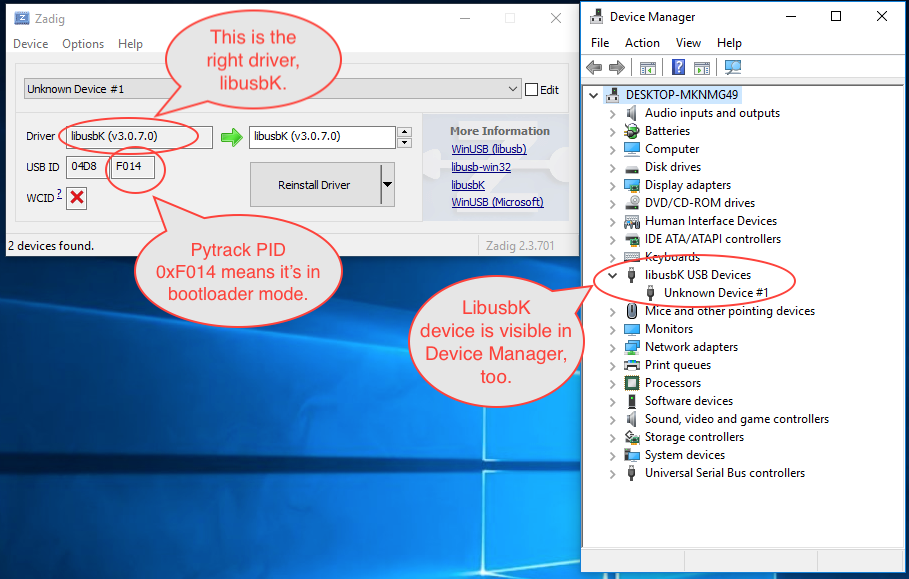This screenshot has height=579, width=909.
Task: Click Scan for hardware changes toolbar icon
Action: pyautogui.click(x=733, y=68)
